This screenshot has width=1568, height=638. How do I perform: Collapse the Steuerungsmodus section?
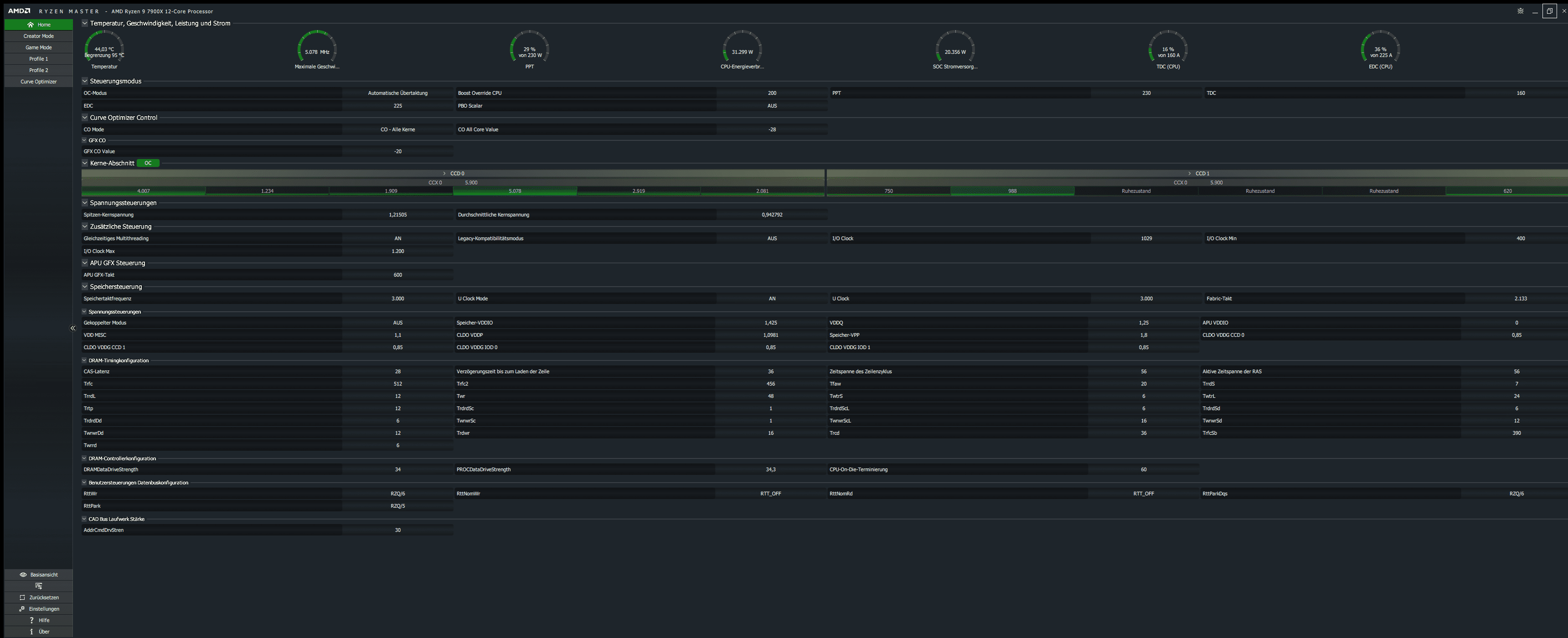tap(85, 81)
